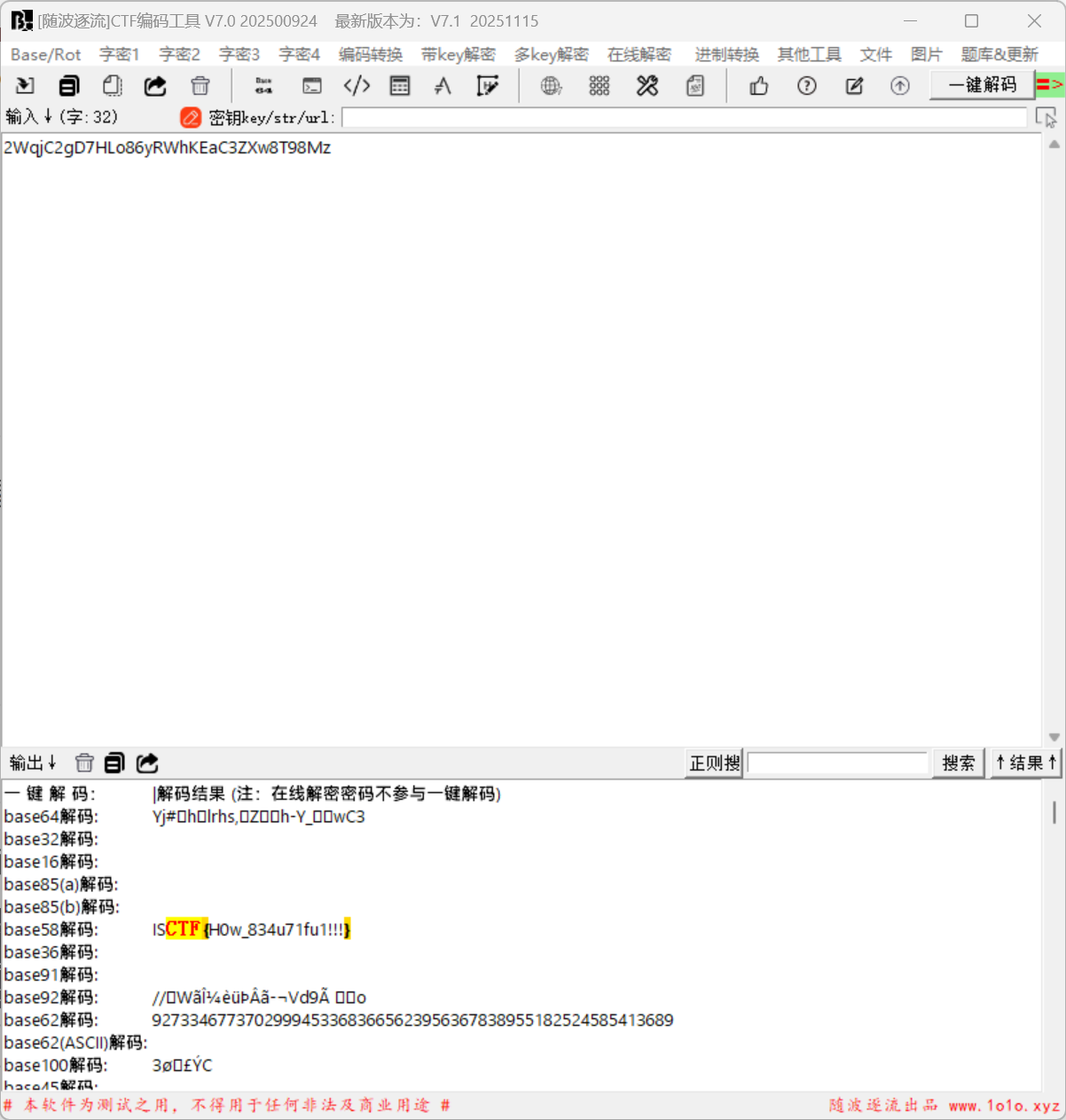This screenshot has width=1066, height=1120.
Task: Click the red eraser icon beside key field
Action: 191,117
